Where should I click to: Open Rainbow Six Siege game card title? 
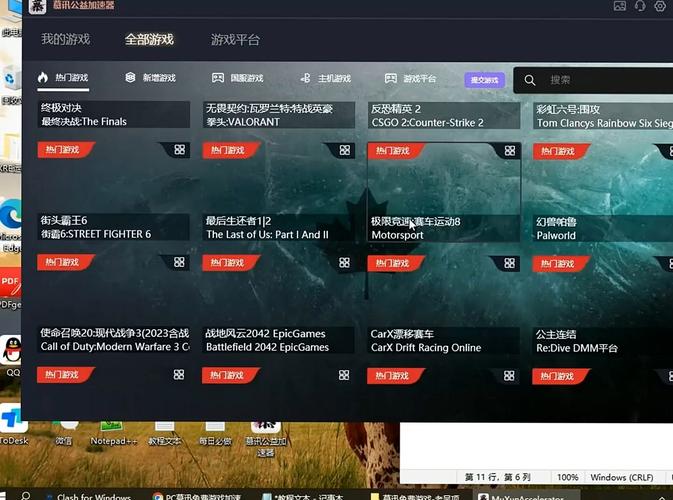pyautogui.click(x=603, y=116)
